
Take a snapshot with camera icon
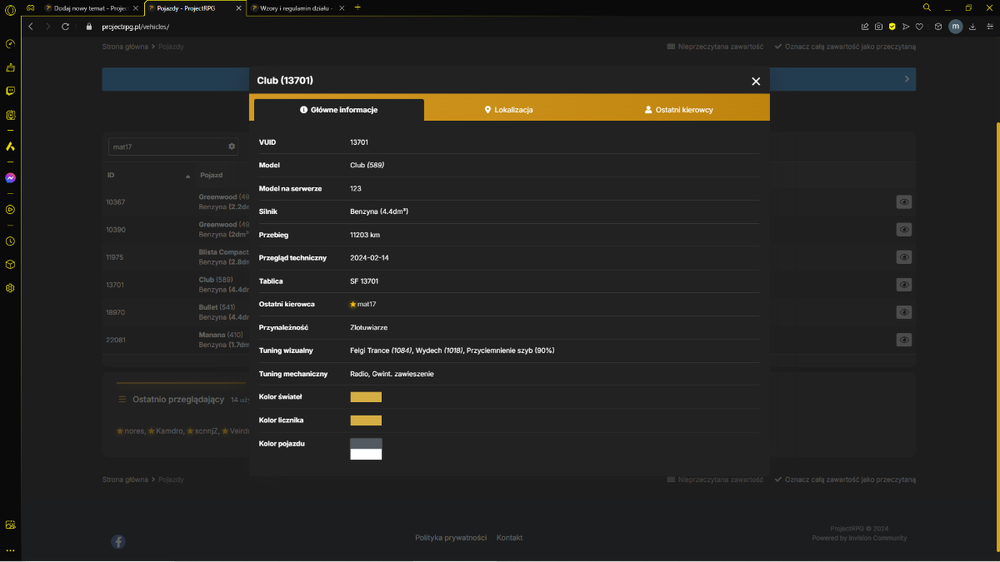[x=879, y=27]
